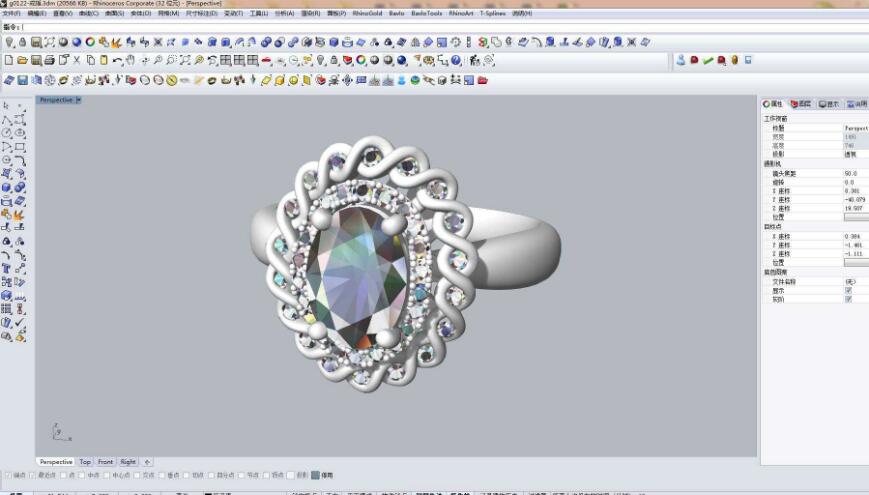The width and height of the screenshot is (869, 495).
Task: Click the green check mark icon near the properties panel
Action: point(708,60)
